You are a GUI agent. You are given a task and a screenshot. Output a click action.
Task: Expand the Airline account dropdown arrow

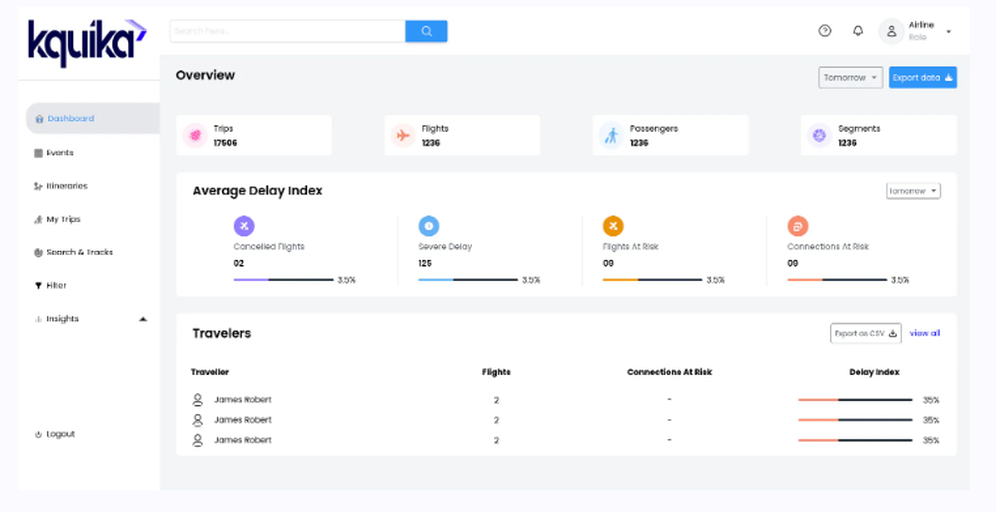coord(948,32)
